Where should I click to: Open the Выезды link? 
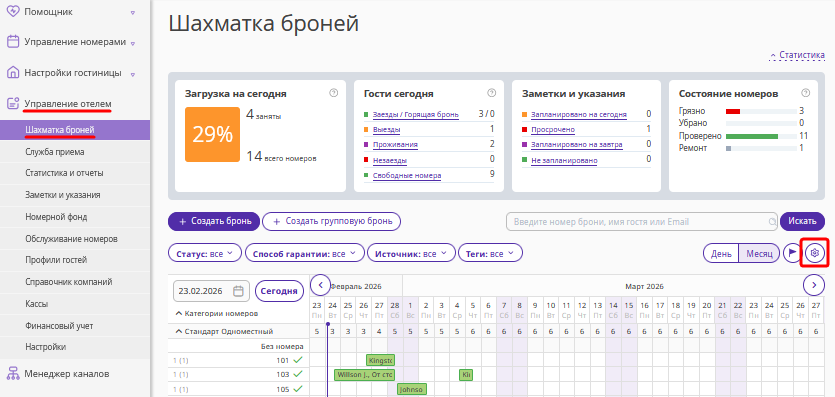(387, 129)
